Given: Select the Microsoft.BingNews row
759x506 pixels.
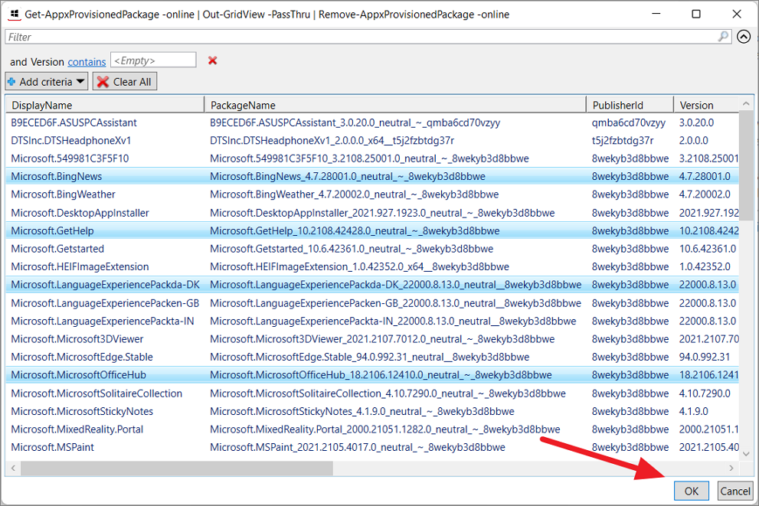Looking at the screenshot, I should [372, 176].
